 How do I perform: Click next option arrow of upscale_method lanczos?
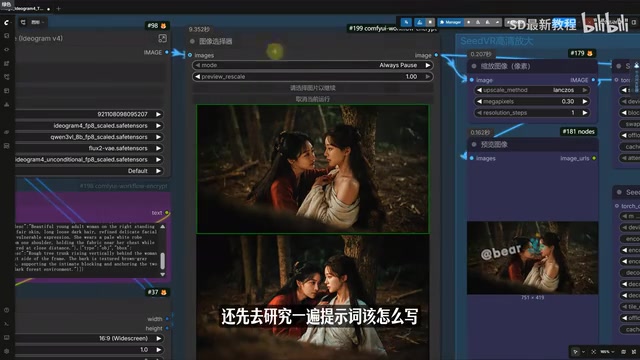(x=585, y=90)
